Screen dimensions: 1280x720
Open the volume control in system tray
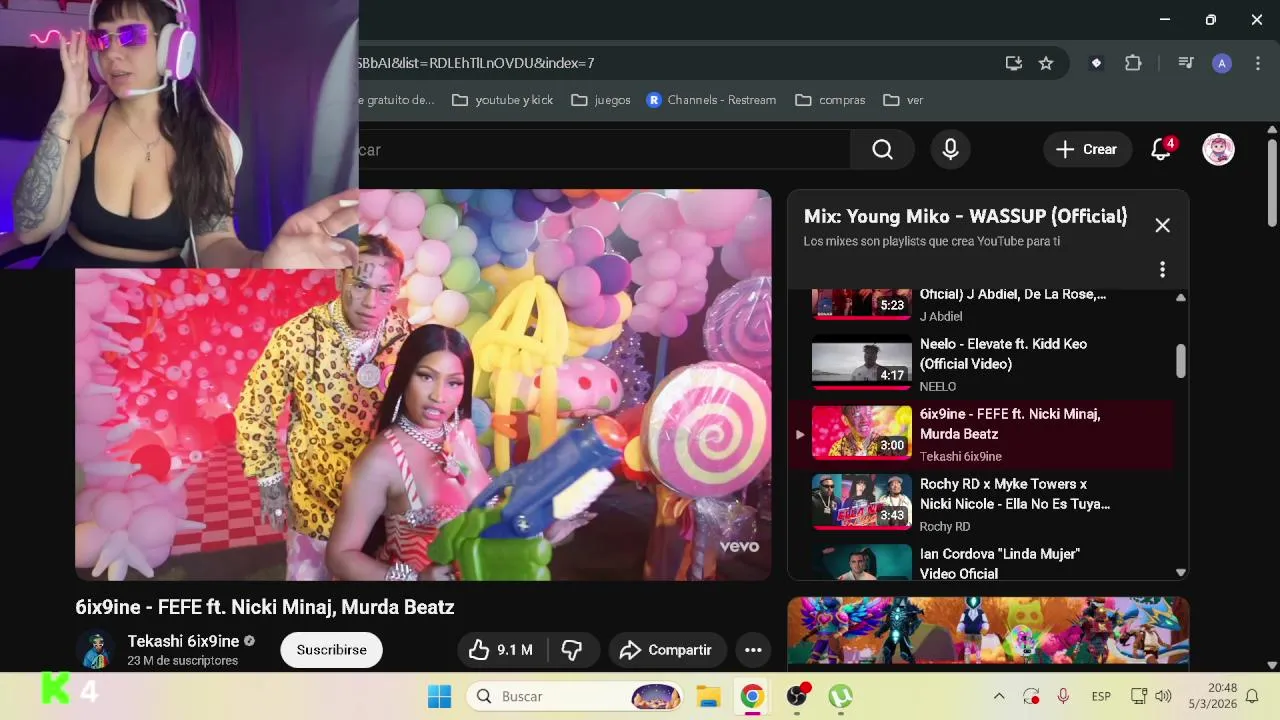coord(1163,696)
